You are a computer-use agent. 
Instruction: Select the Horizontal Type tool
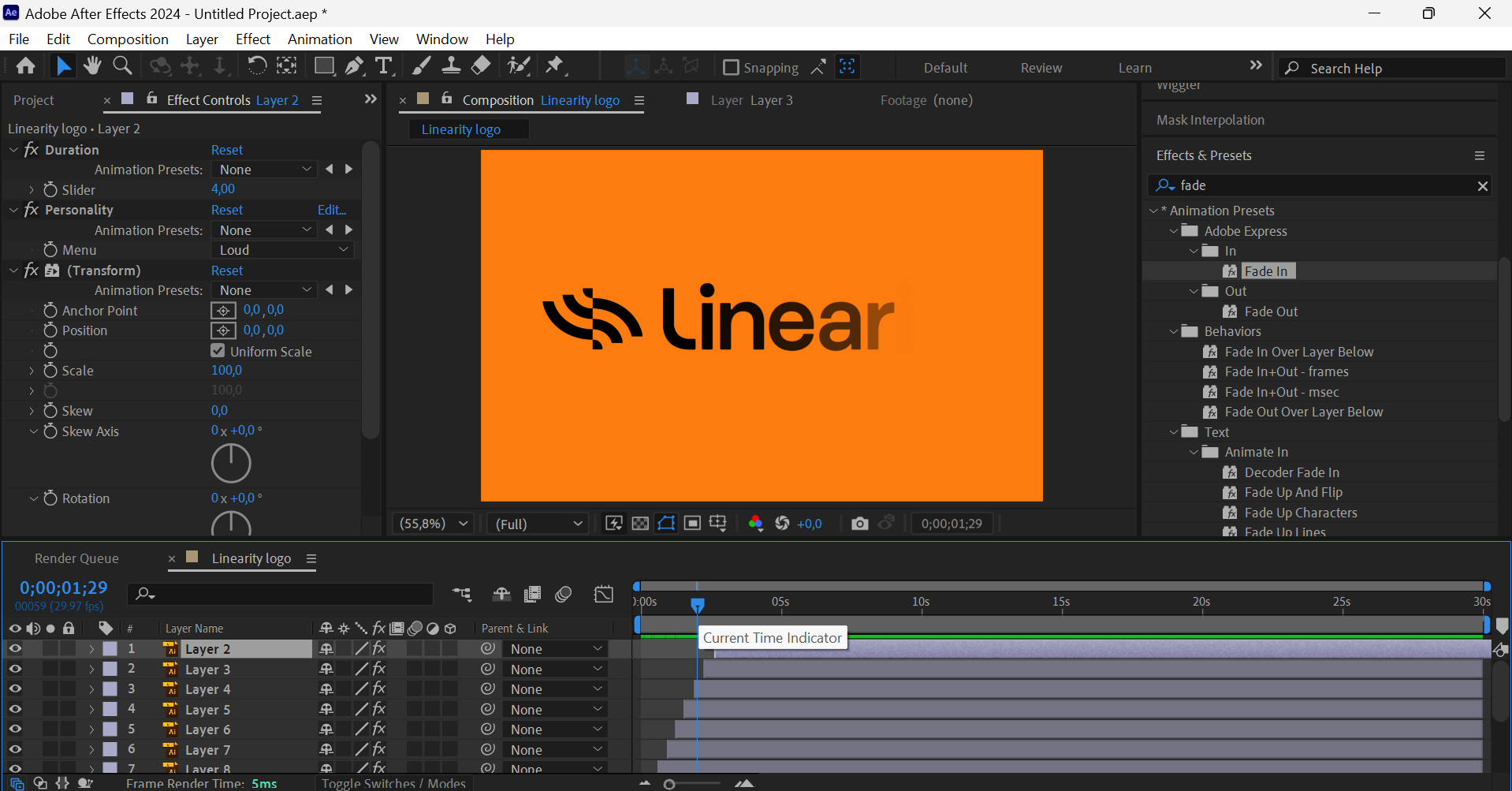[384, 66]
